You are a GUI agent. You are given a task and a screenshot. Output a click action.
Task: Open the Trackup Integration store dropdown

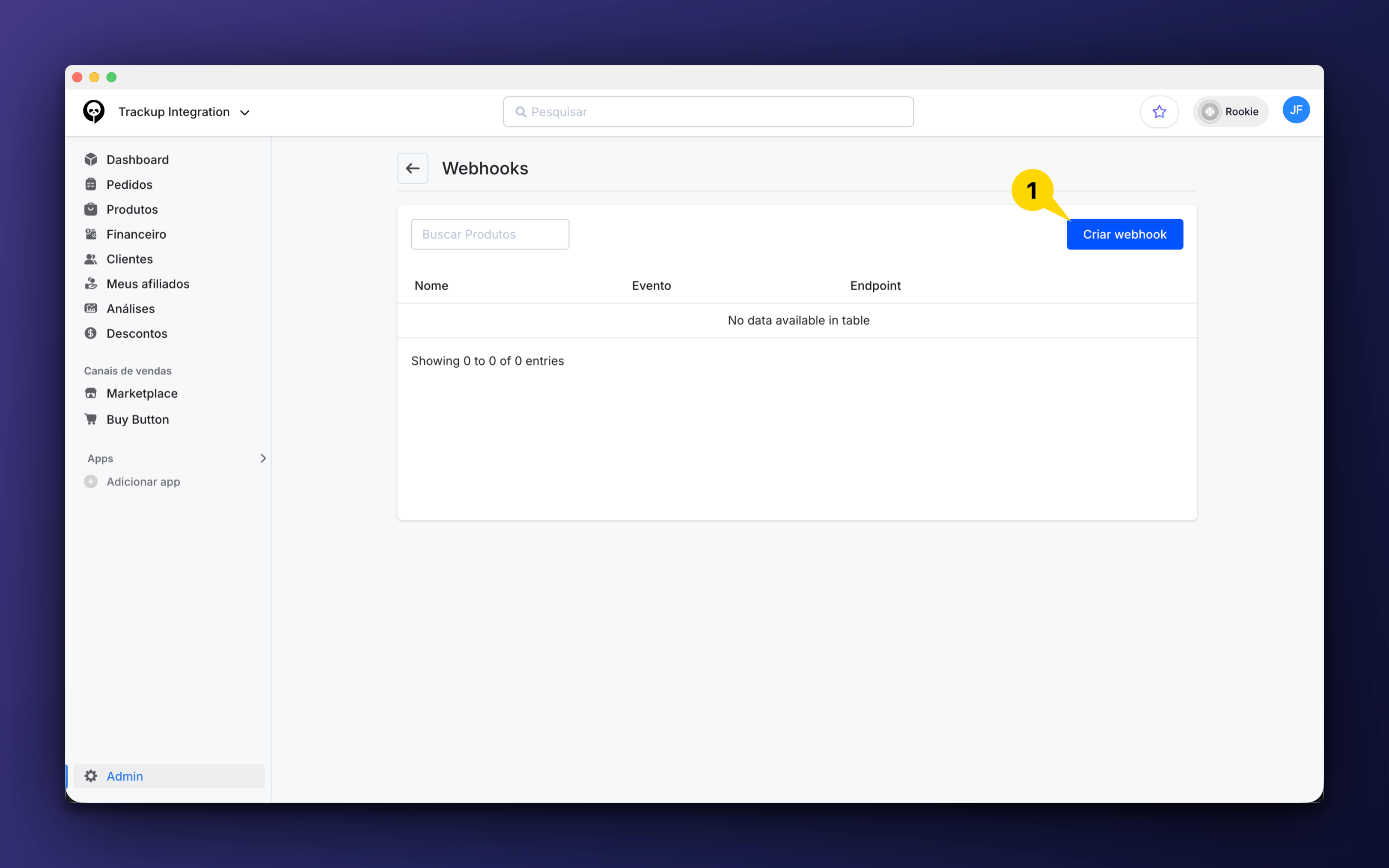[x=184, y=112]
